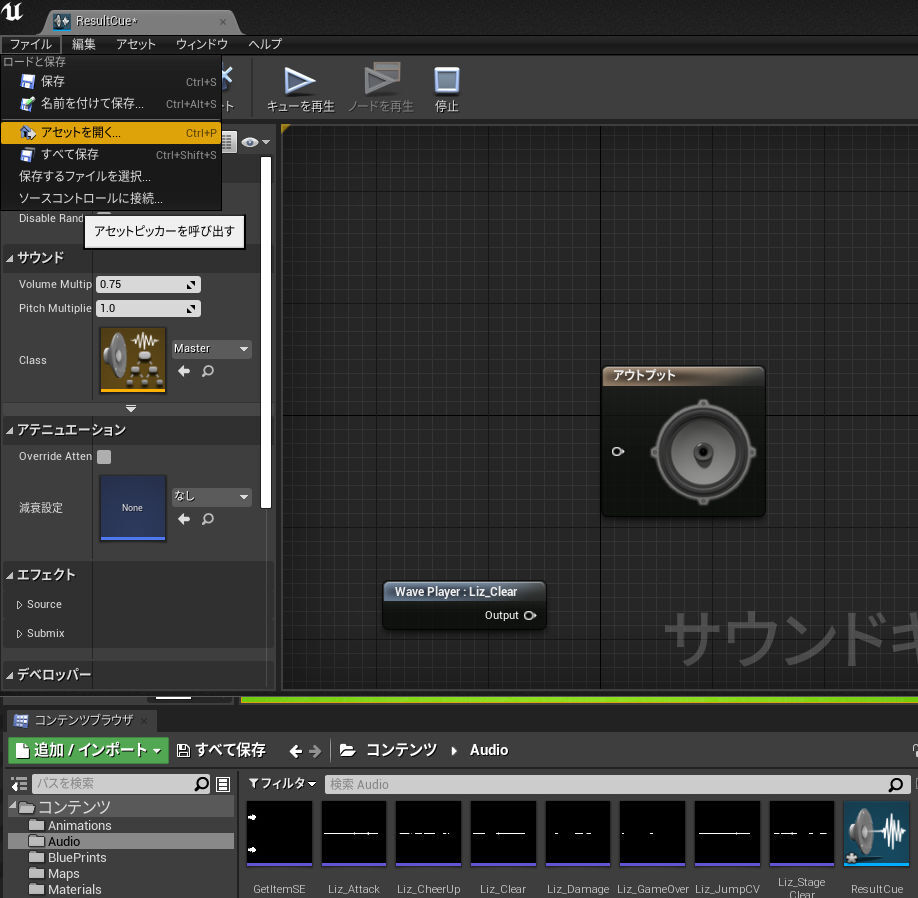Click the magnifier icon under attenuation settings

coord(208,519)
